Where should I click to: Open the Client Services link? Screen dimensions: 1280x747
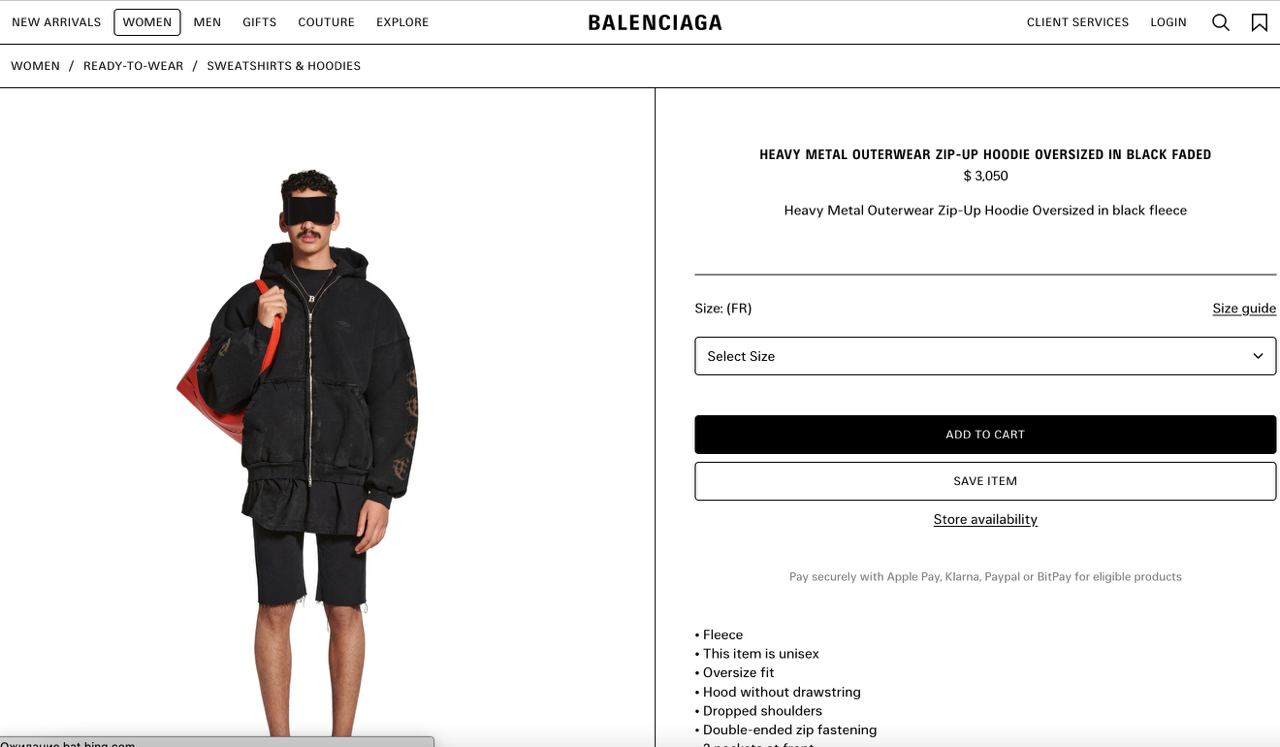pyautogui.click(x=1077, y=22)
